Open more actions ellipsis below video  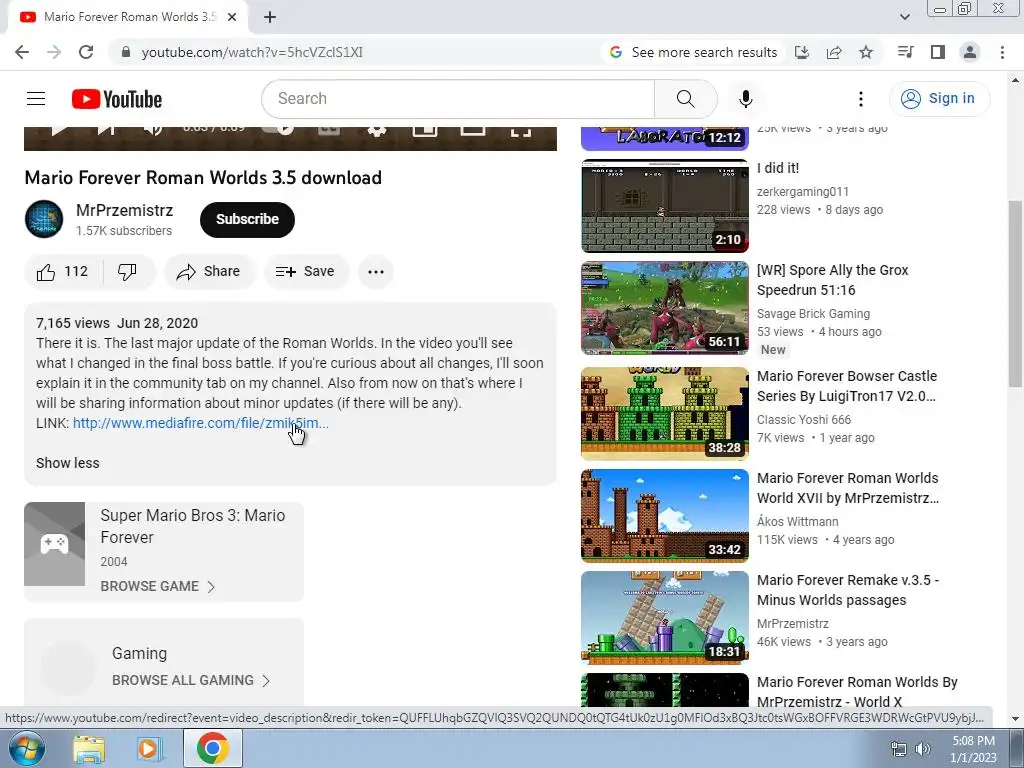pos(376,272)
